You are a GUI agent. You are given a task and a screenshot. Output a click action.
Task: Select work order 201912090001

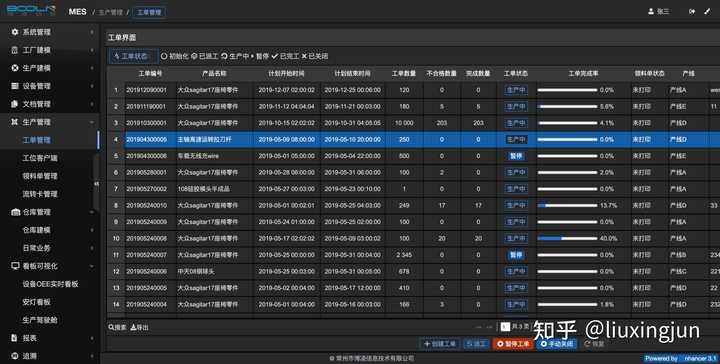click(x=146, y=90)
